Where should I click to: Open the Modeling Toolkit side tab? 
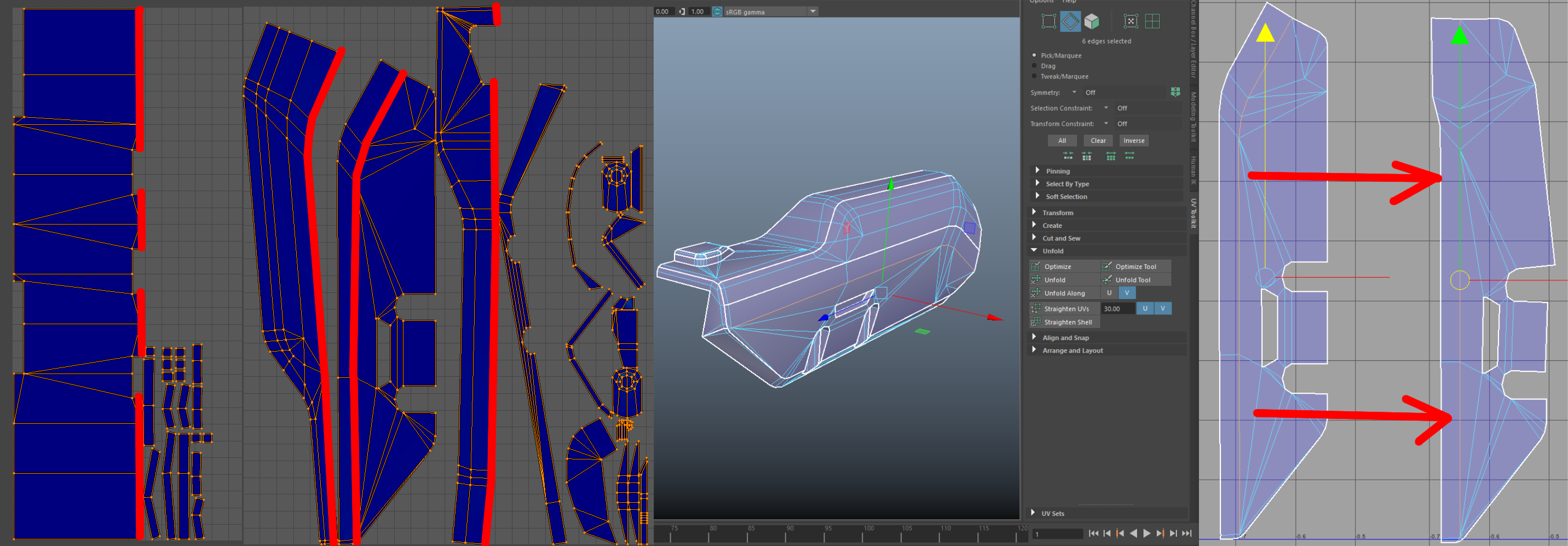(1194, 117)
